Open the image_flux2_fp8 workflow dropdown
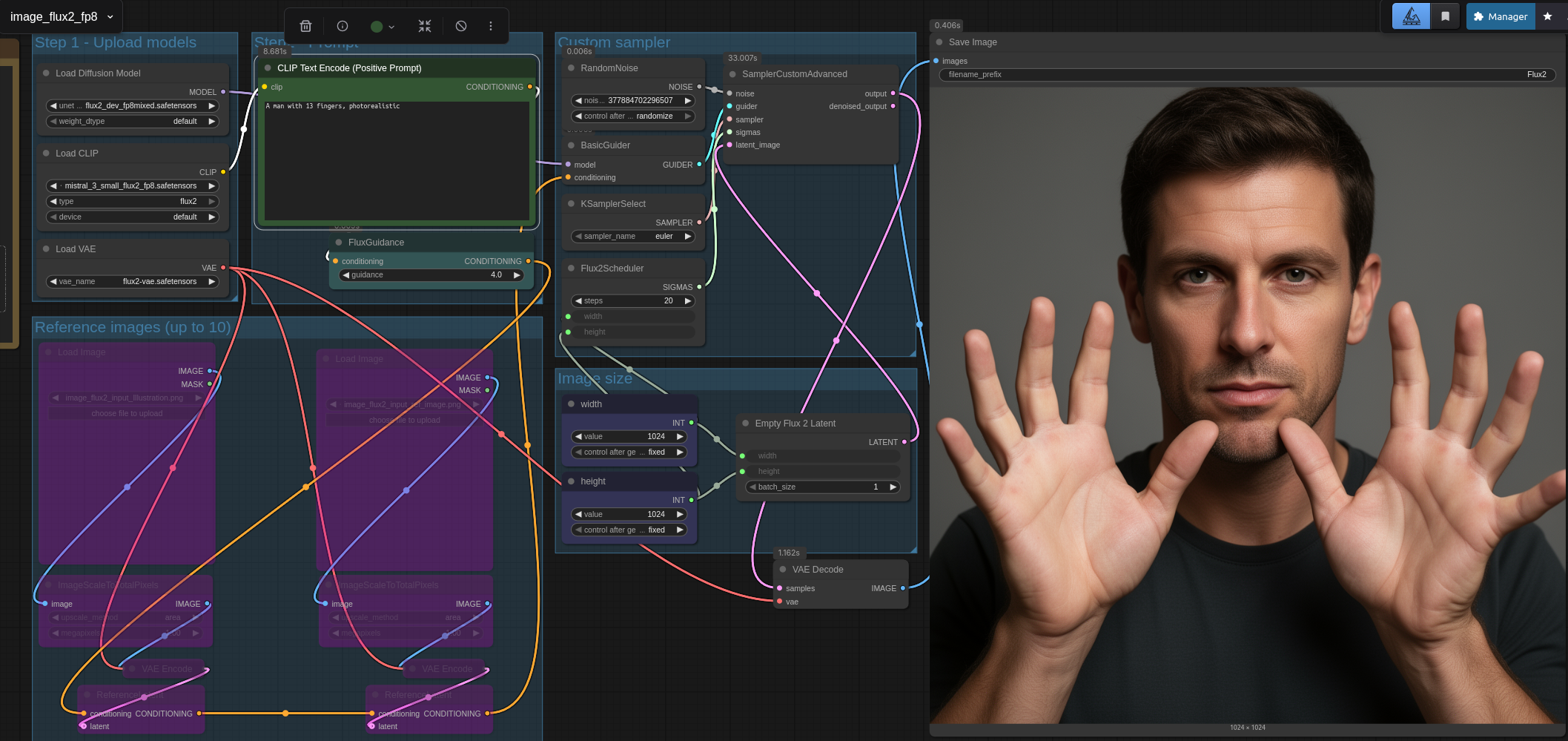The height and width of the screenshot is (741, 1568). pyautogui.click(x=62, y=16)
